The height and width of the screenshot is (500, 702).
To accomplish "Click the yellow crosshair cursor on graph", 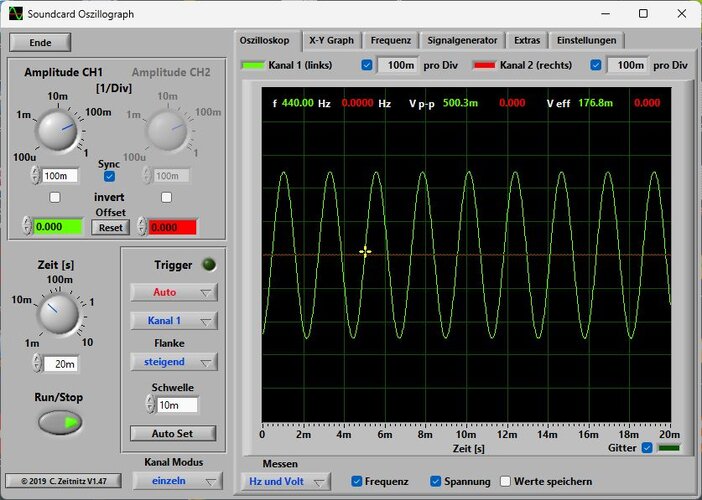I will point(365,252).
